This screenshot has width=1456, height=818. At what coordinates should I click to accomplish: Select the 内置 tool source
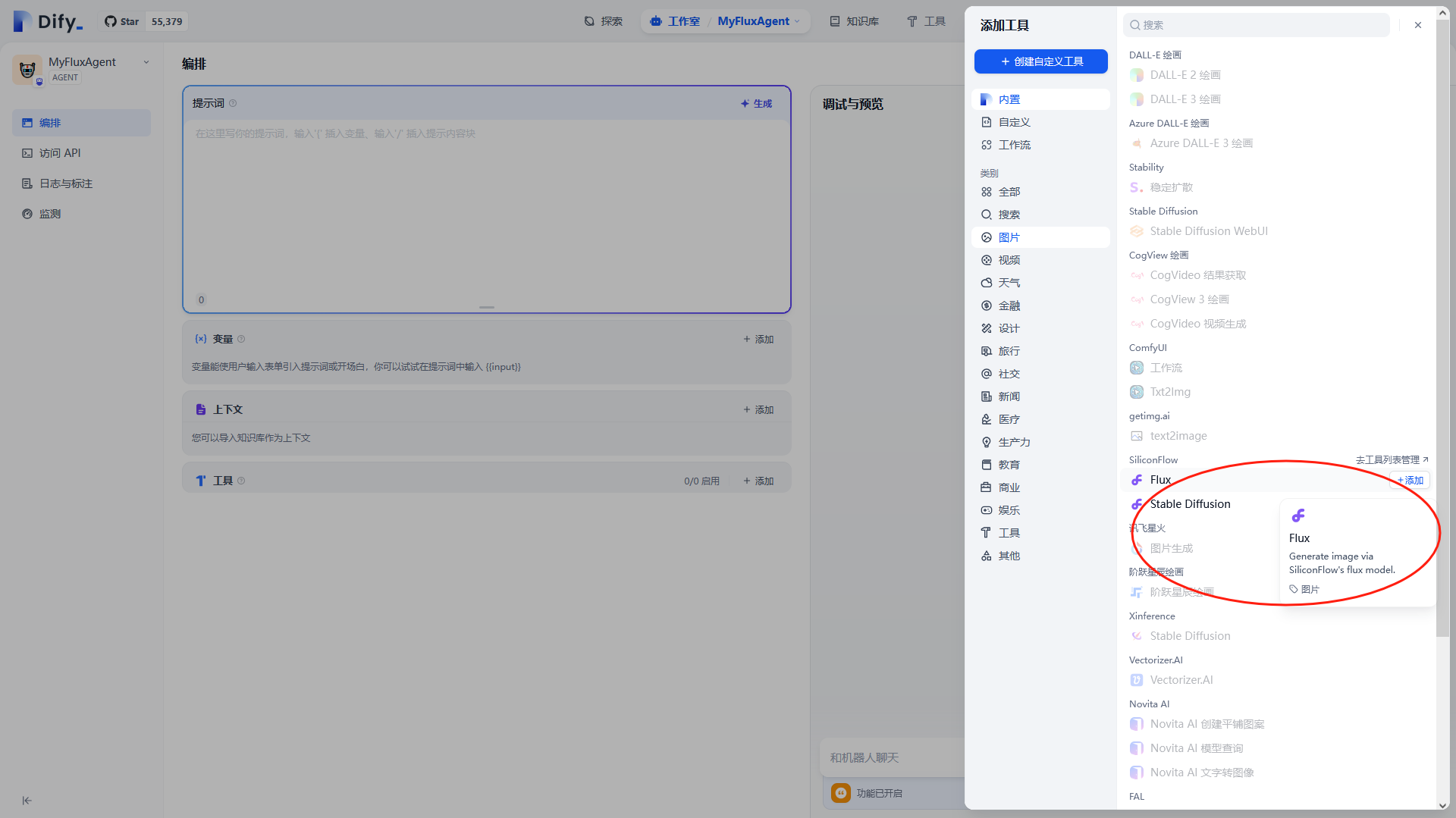pos(1040,99)
